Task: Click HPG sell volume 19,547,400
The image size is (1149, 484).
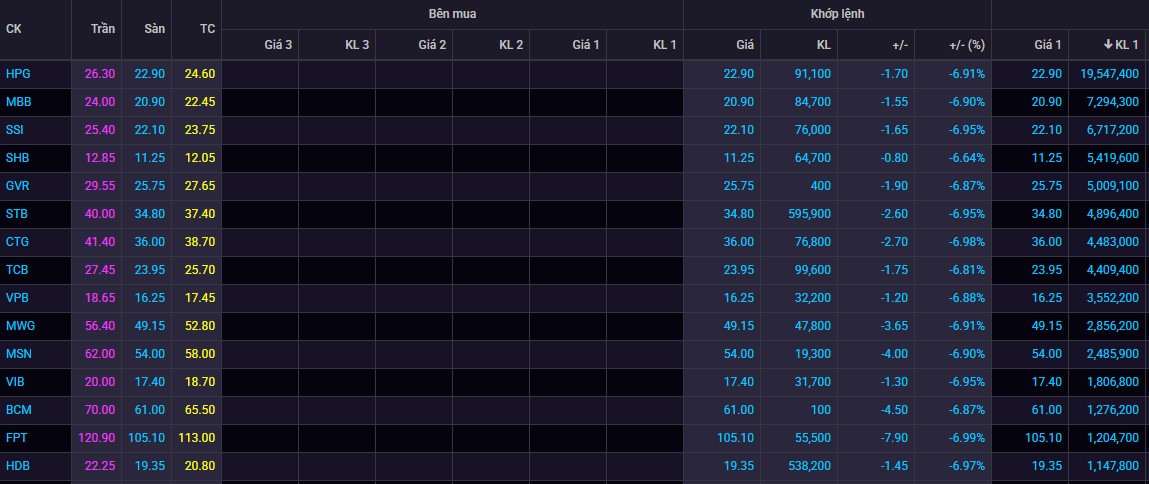Action: [x=1109, y=73]
